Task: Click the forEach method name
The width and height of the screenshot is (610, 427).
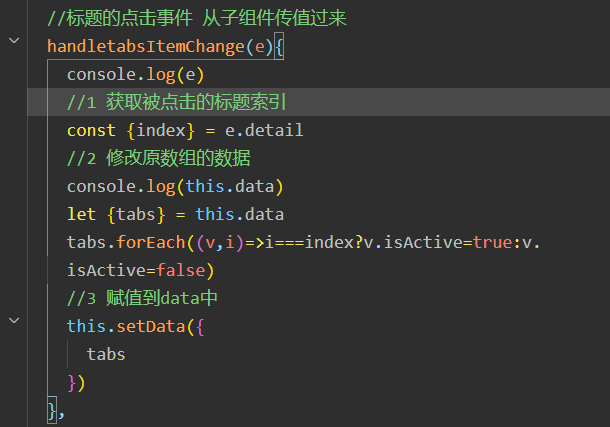Action: pyautogui.click(x=151, y=242)
